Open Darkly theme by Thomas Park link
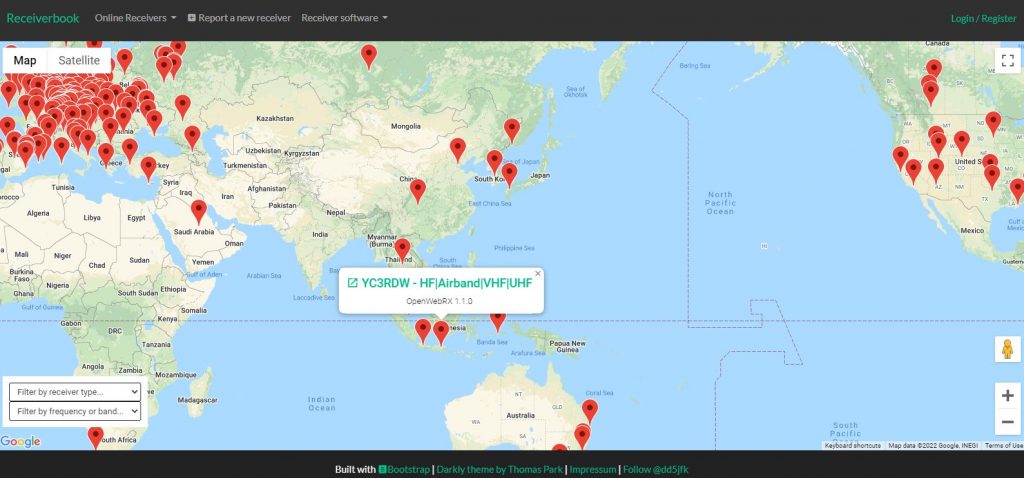Screen dimensions: 1024x478 (x=500, y=470)
